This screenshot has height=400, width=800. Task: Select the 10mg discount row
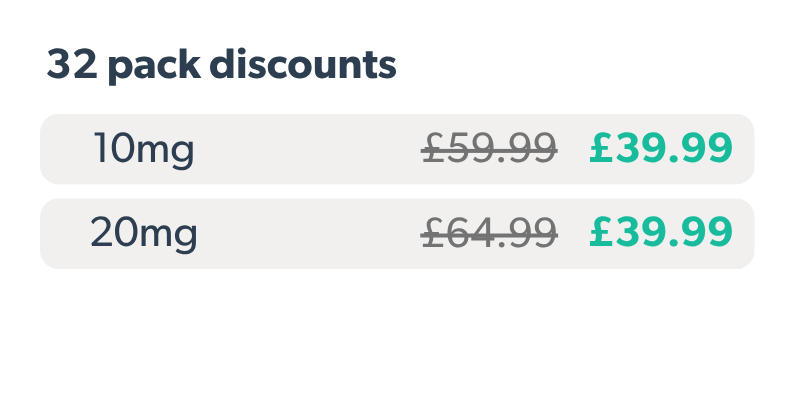pyautogui.click(x=397, y=149)
